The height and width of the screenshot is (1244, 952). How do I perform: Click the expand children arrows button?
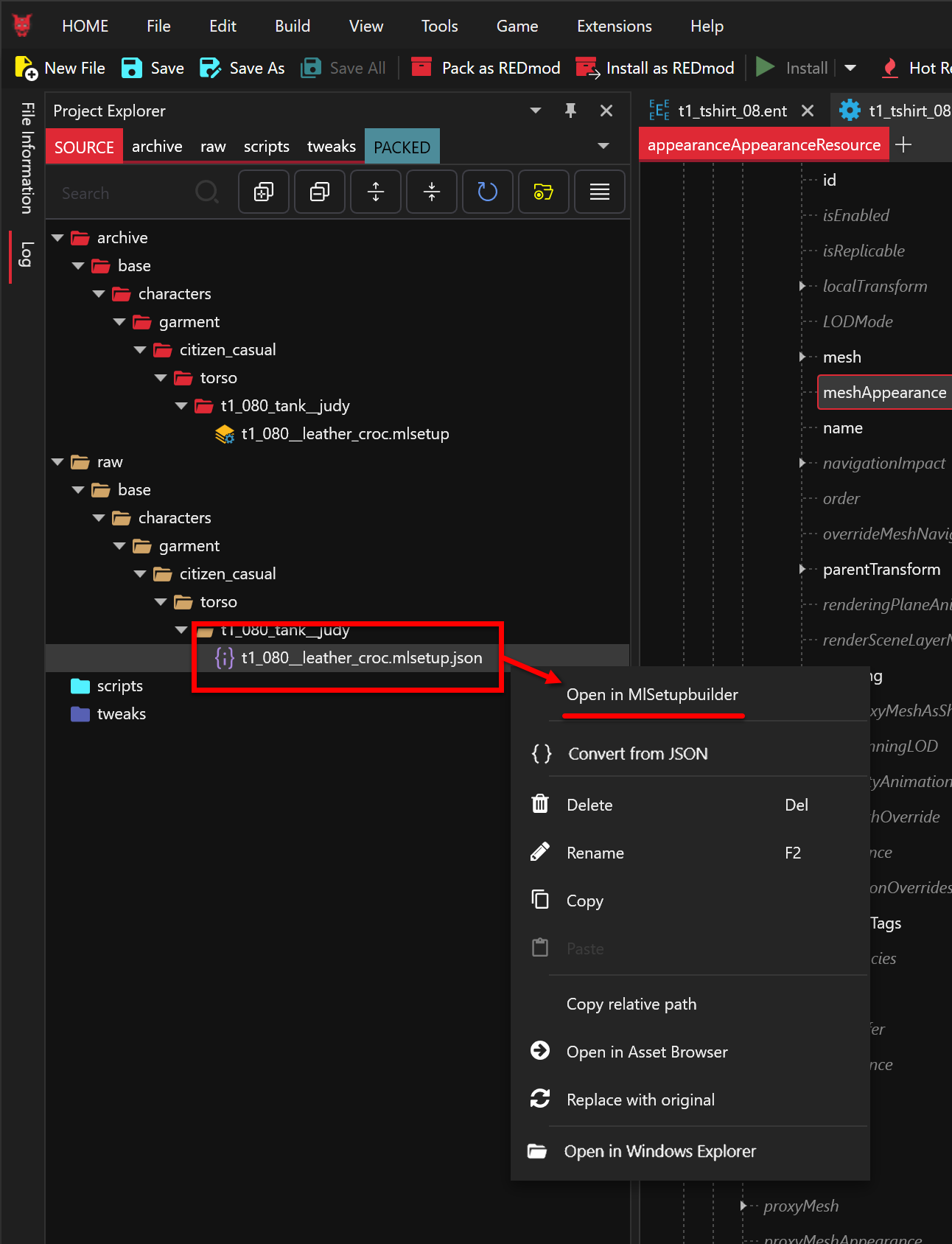(x=376, y=192)
